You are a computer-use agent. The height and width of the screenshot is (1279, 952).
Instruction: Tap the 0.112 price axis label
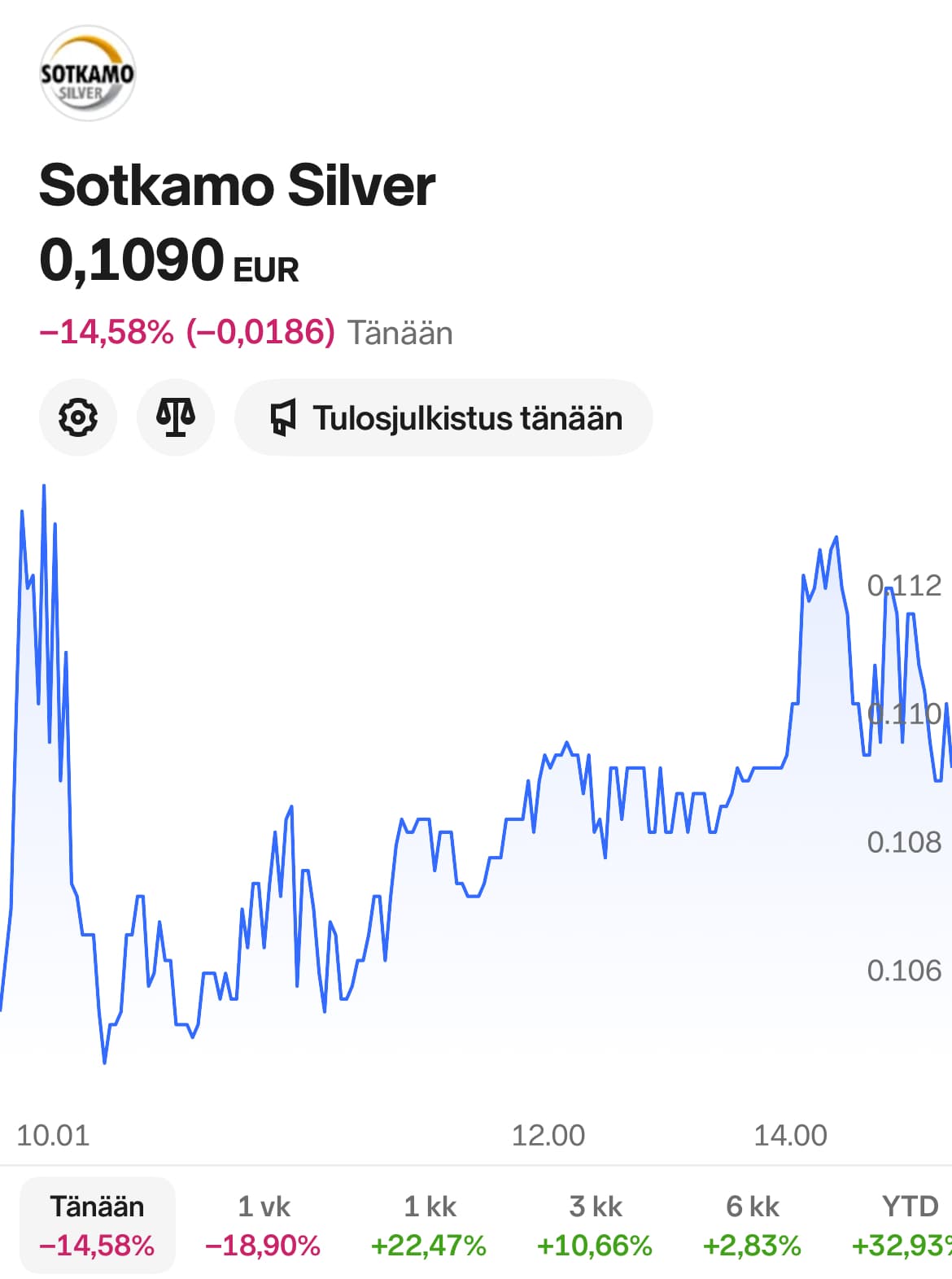click(904, 585)
